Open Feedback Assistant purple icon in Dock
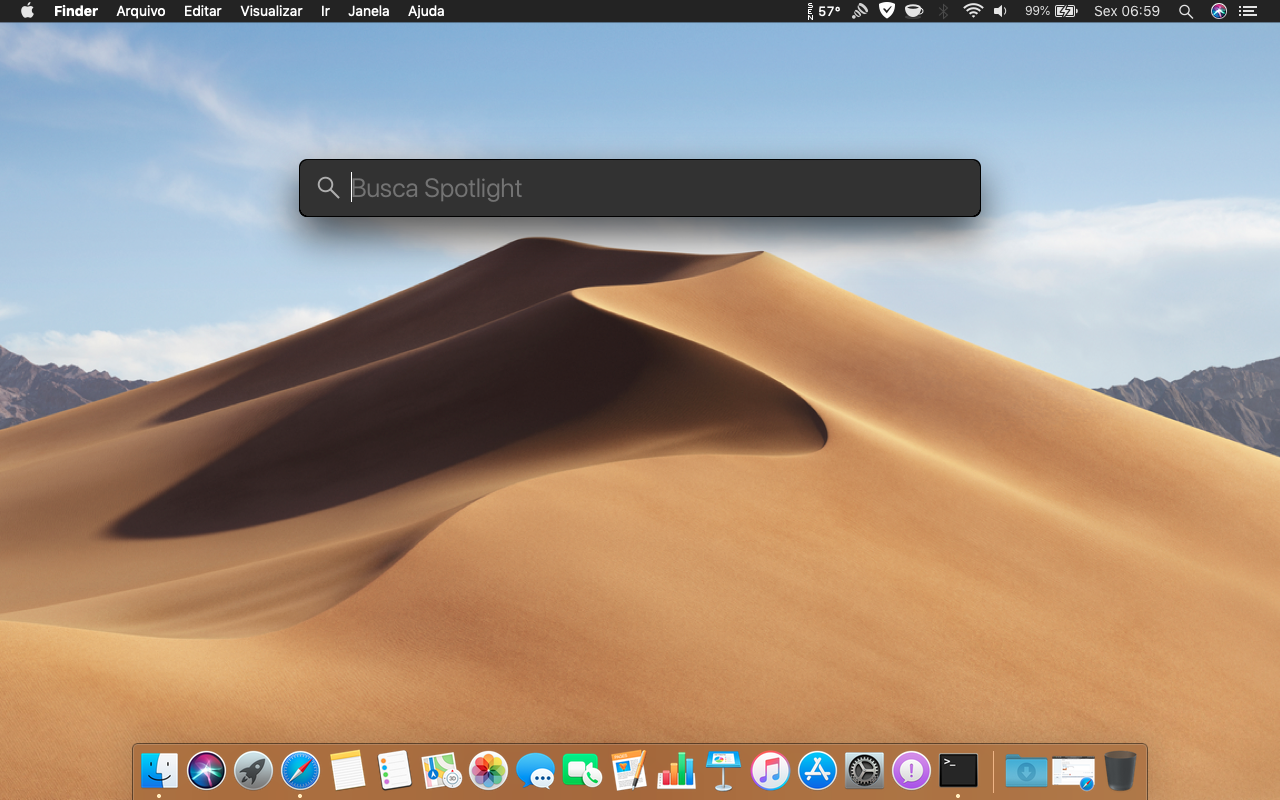 [911, 770]
